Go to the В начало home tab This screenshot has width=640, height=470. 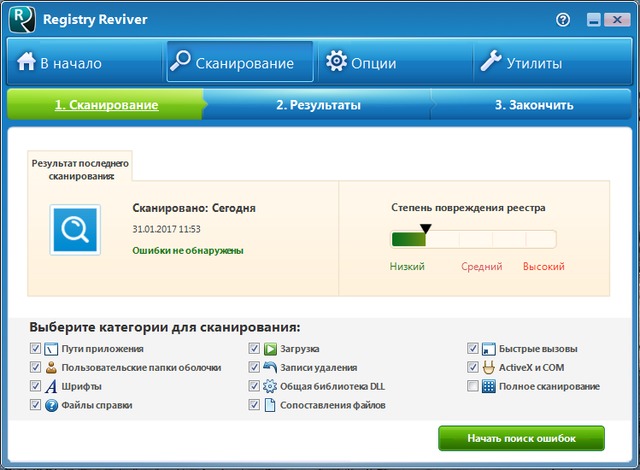click(60, 64)
